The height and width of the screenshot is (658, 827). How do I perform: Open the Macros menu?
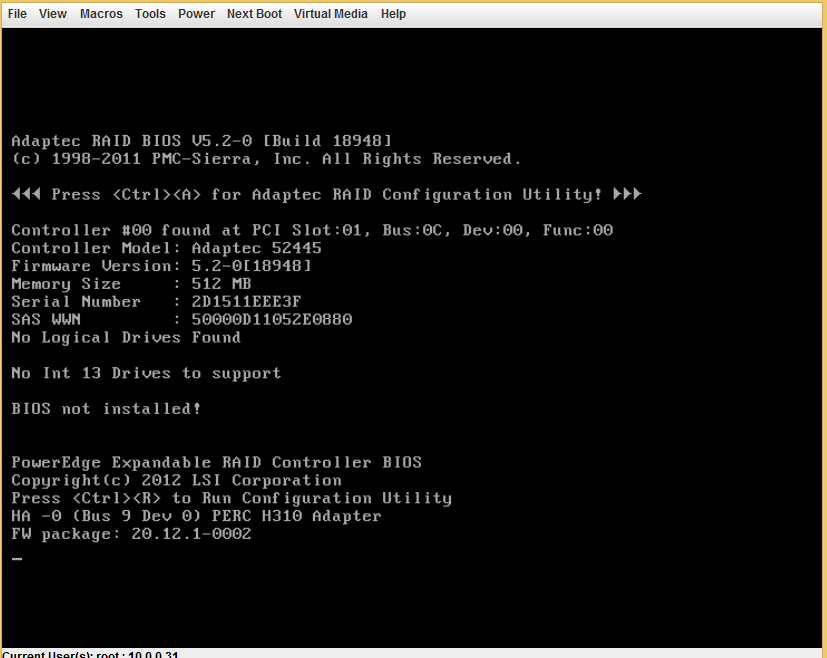(x=101, y=14)
